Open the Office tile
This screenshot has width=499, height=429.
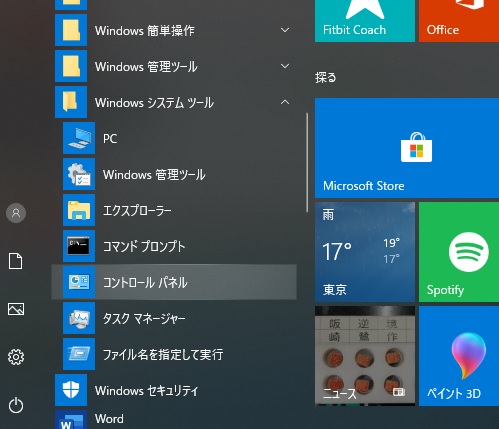[x=459, y=21]
